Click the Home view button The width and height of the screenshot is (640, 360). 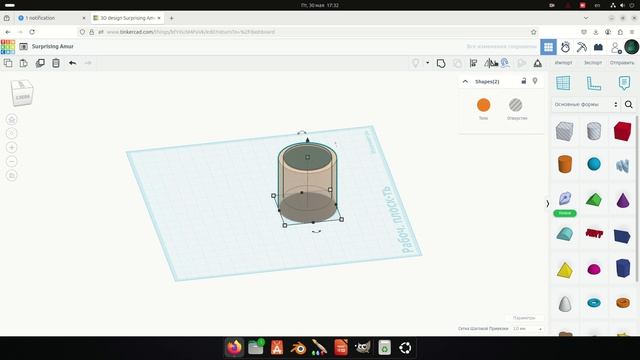click(x=12, y=120)
